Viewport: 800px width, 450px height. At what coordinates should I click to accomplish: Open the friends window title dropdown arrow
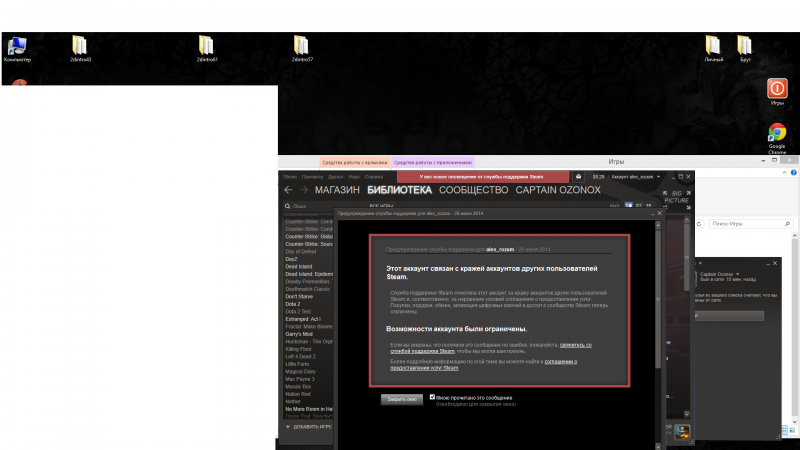point(700,263)
